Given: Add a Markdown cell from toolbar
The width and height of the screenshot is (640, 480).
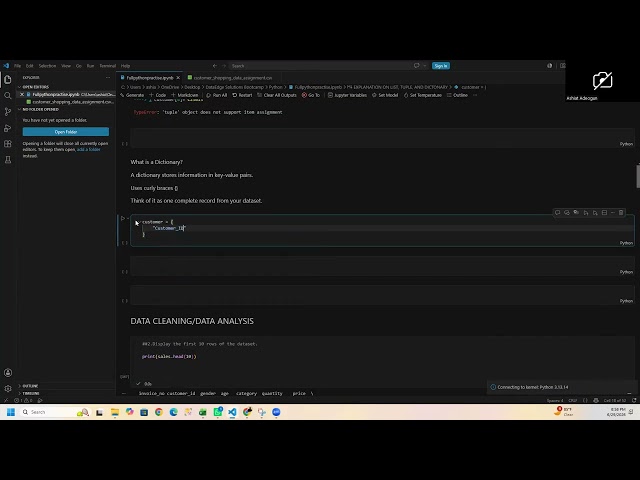Looking at the screenshot, I should click(x=184, y=95).
